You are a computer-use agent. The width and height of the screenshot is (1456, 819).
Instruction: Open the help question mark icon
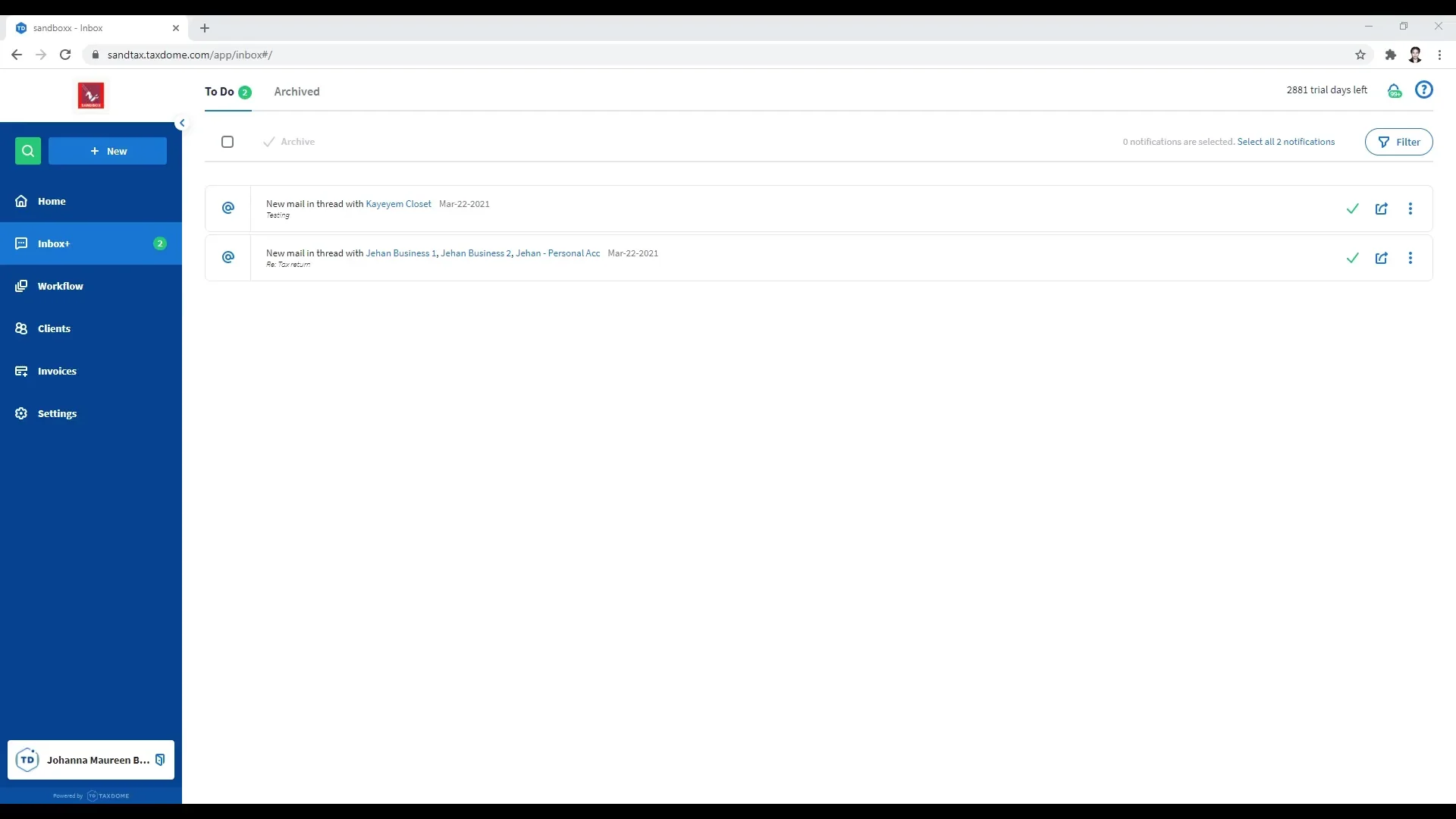click(x=1424, y=89)
